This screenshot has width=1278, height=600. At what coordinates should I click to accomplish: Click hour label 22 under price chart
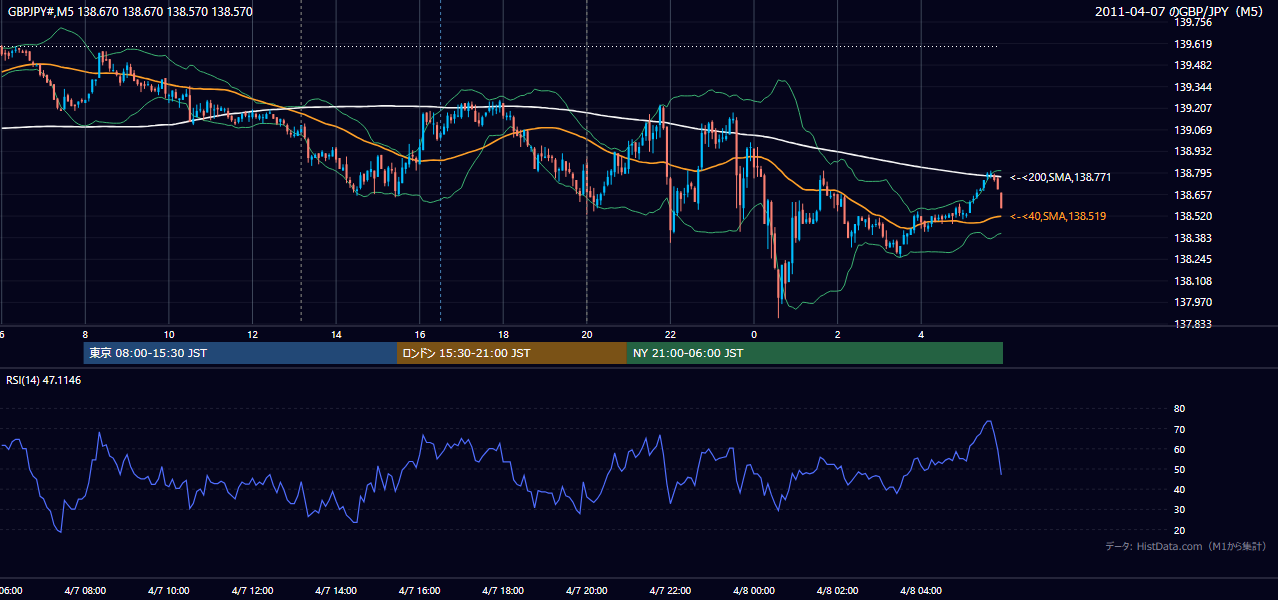coord(671,335)
